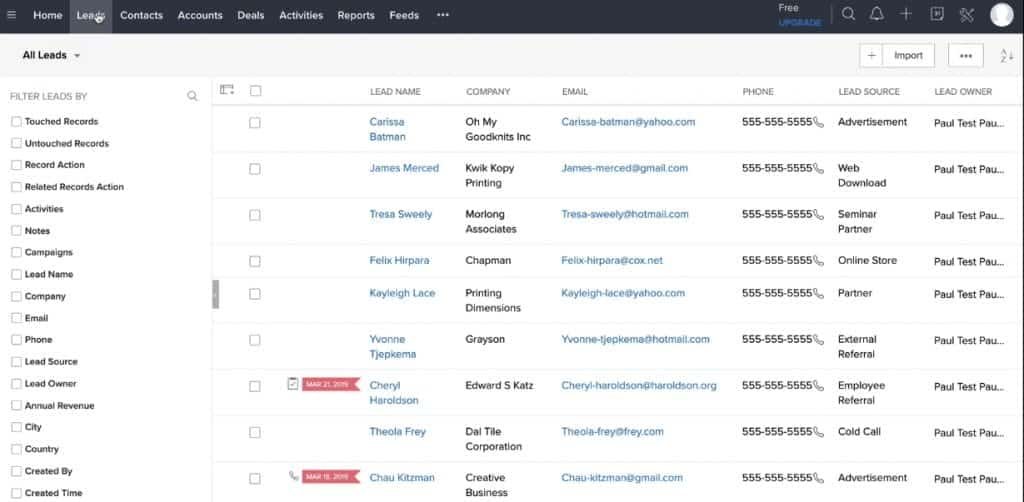Click the plus create-new icon in top bar
Image resolution: width=1024 pixels, height=502 pixels.
(x=906, y=14)
